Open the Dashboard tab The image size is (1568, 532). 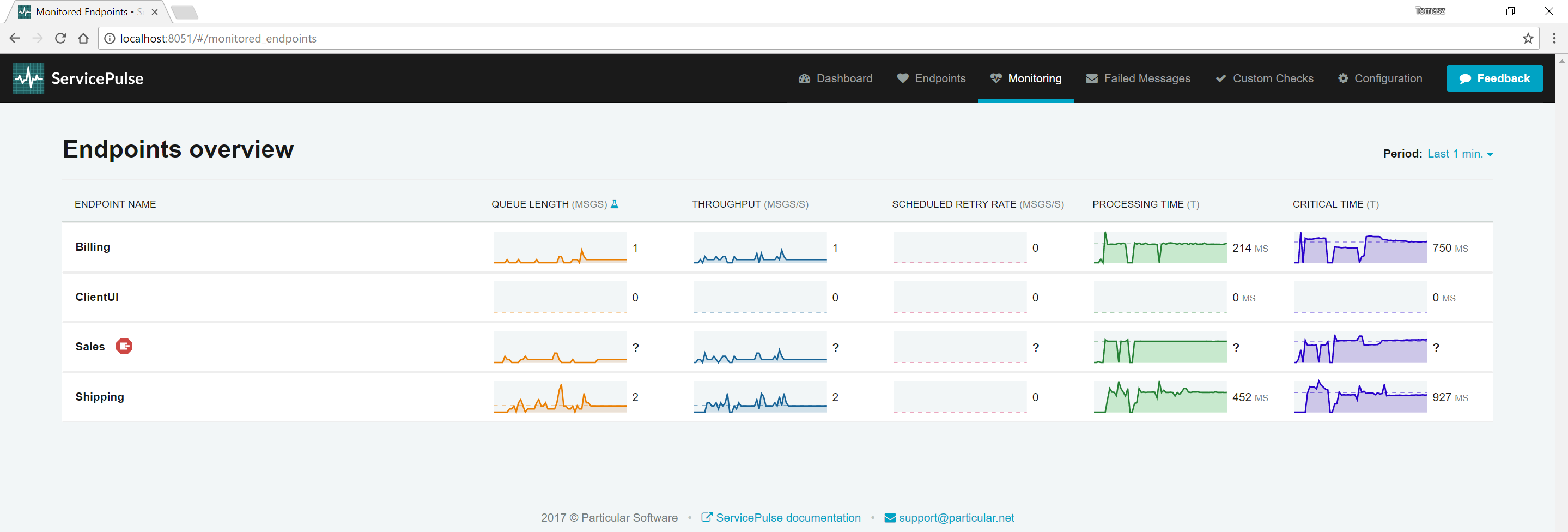(x=835, y=78)
